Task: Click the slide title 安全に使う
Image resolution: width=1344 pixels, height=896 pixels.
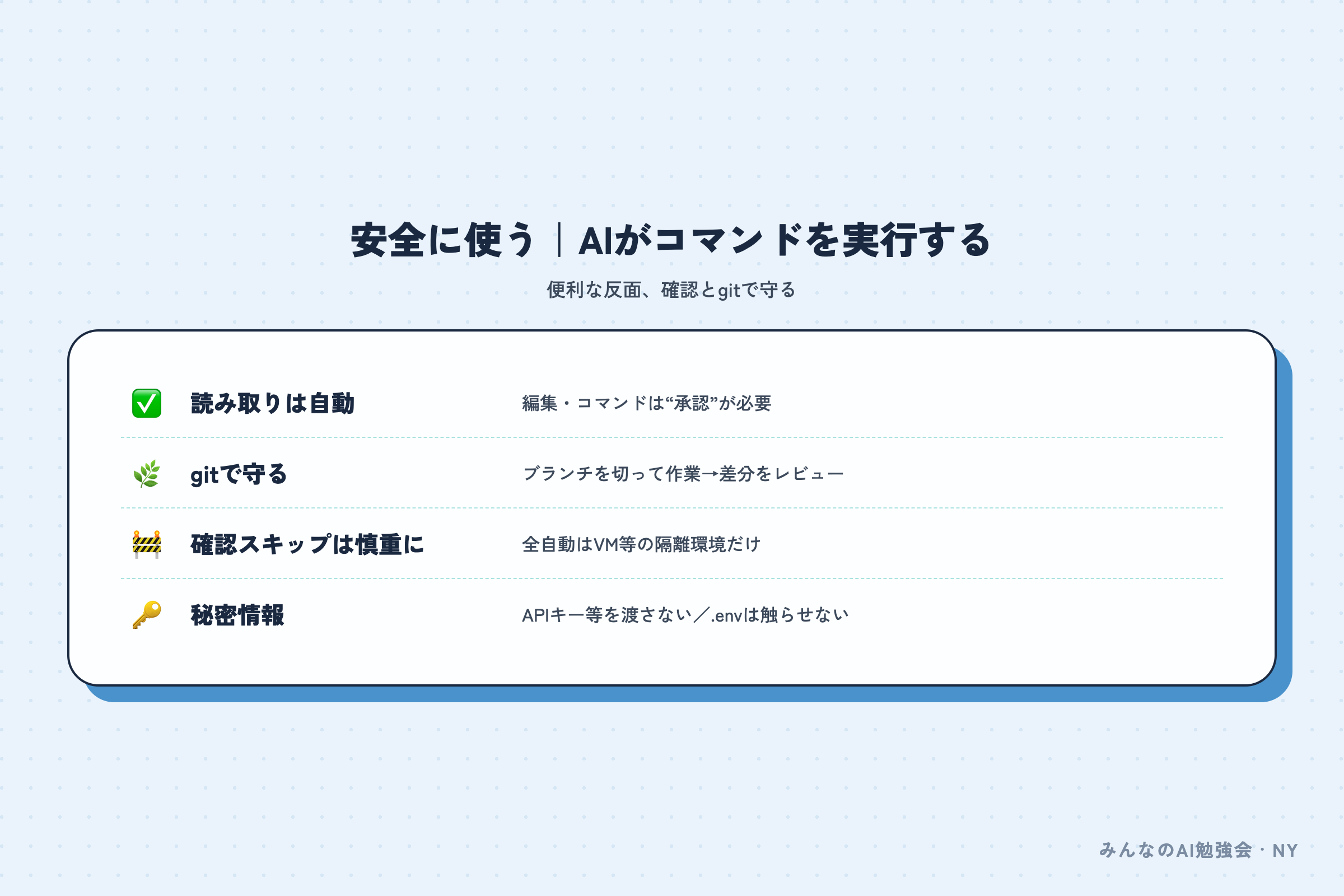Action: point(443,240)
